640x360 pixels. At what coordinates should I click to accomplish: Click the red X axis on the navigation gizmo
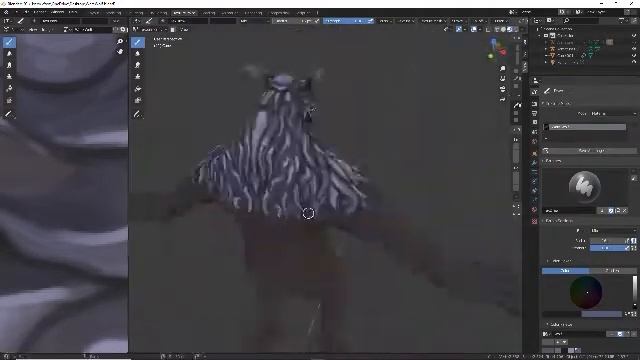pos(503,52)
